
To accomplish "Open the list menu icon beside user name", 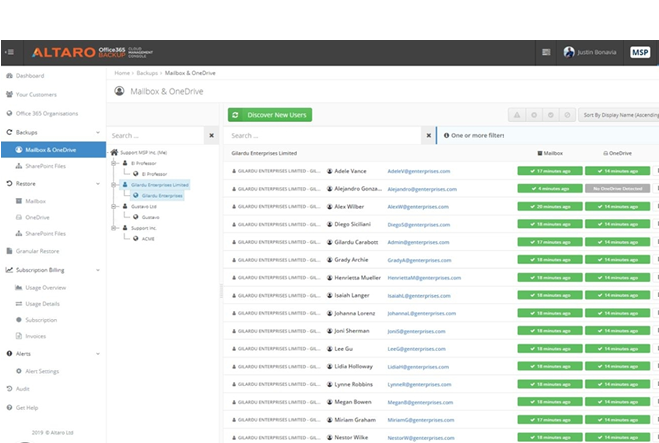I will tap(546, 52).
